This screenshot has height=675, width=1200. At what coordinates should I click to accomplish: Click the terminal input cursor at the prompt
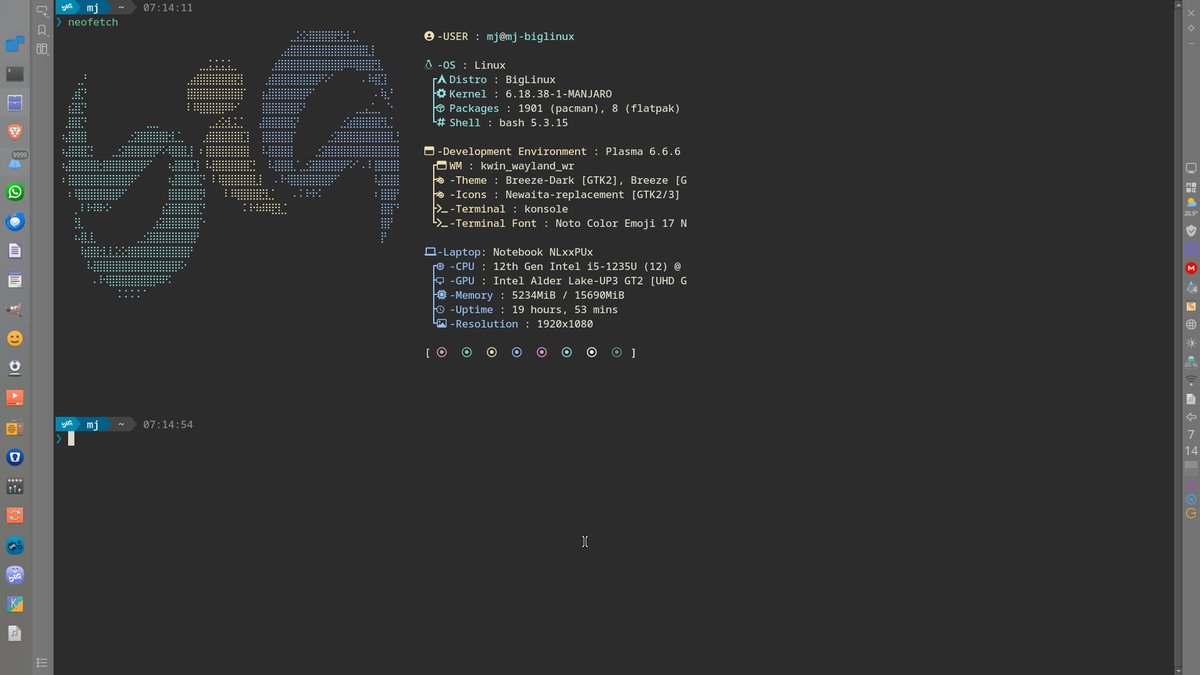[x=71, y=439]
